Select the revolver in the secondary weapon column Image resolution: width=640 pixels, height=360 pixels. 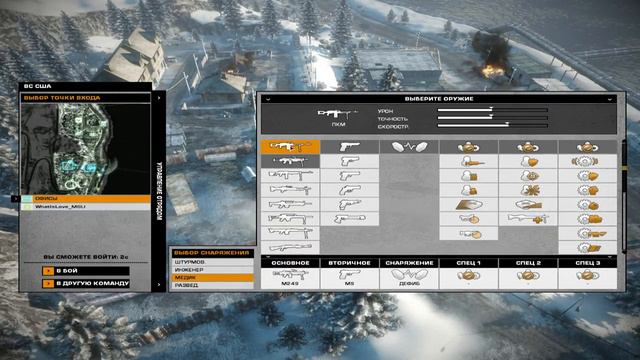click(x=350, y=190)
